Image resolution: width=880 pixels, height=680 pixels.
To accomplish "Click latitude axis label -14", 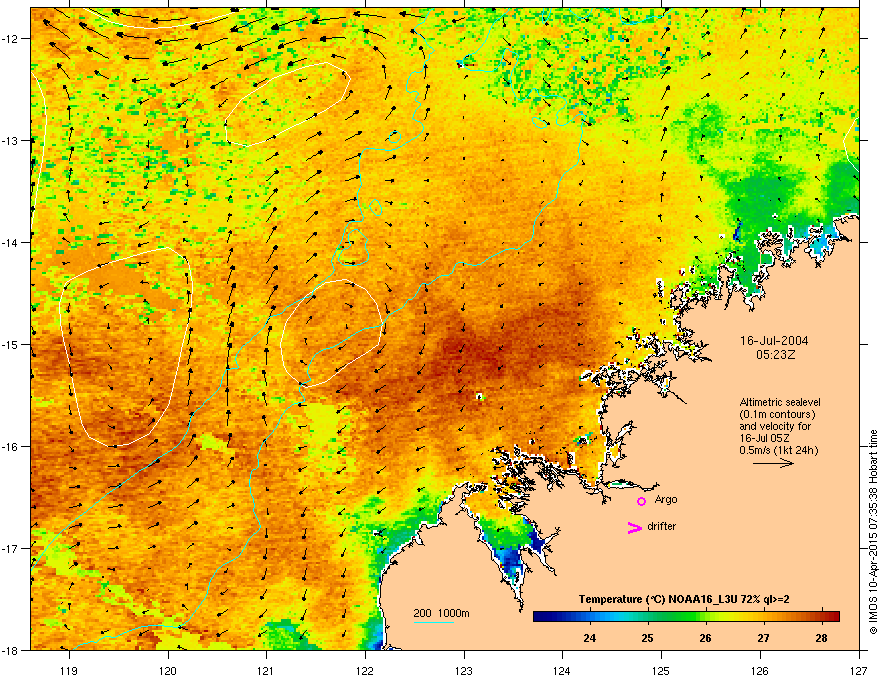I will point(11,242).
